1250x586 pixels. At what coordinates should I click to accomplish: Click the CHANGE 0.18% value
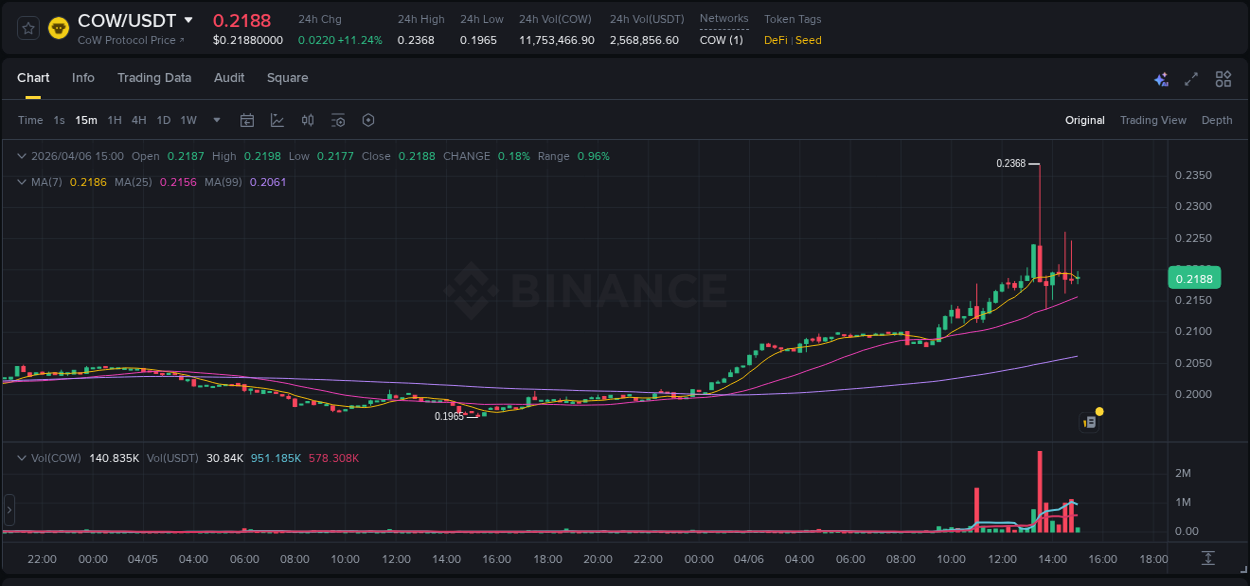point(514,156)
